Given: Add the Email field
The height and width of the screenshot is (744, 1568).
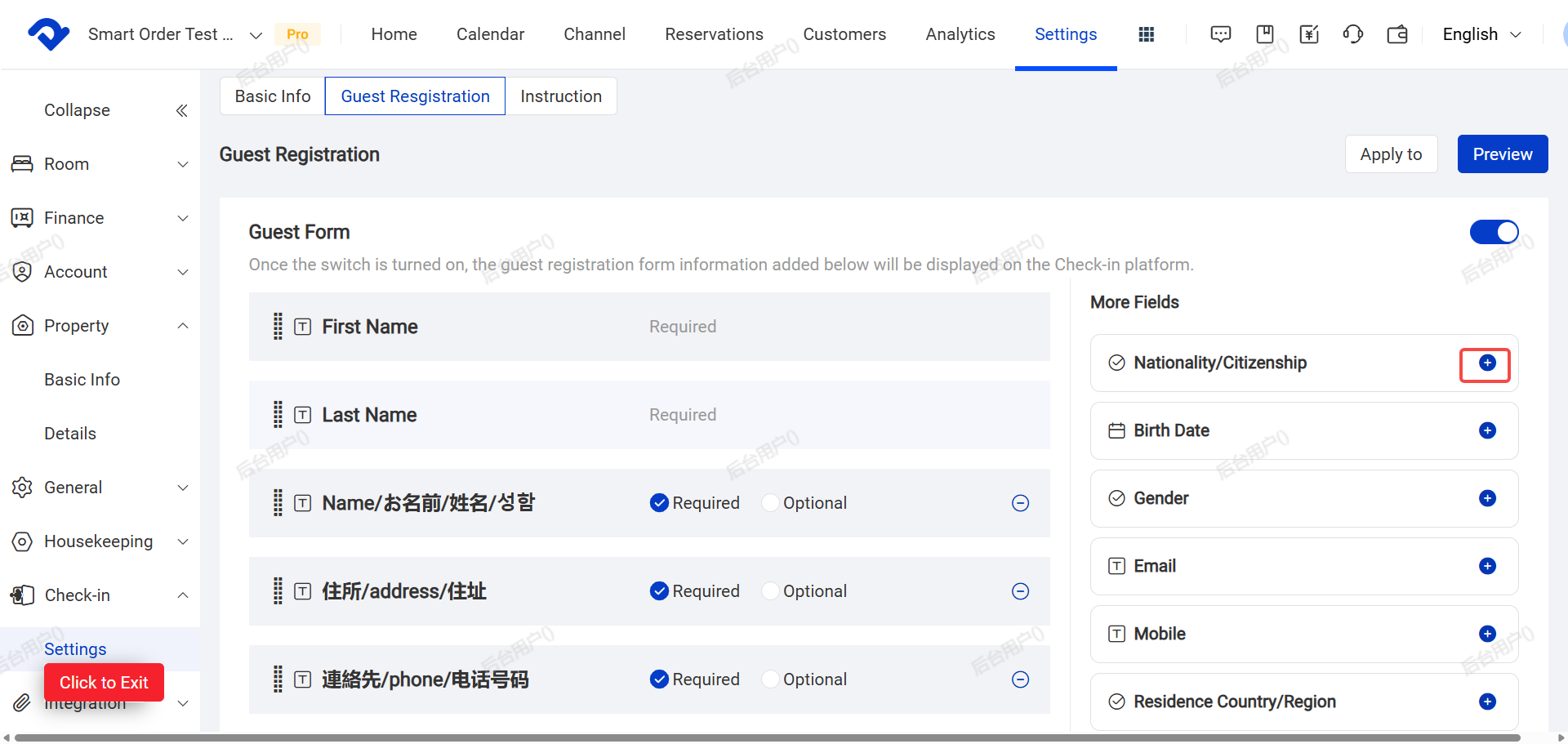Looking at the screenshot, I should pos(1487,566).
